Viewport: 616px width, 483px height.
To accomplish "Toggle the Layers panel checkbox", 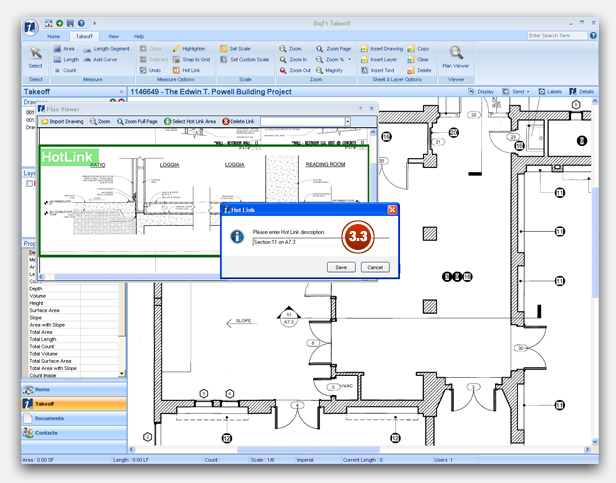I will 29,184.
